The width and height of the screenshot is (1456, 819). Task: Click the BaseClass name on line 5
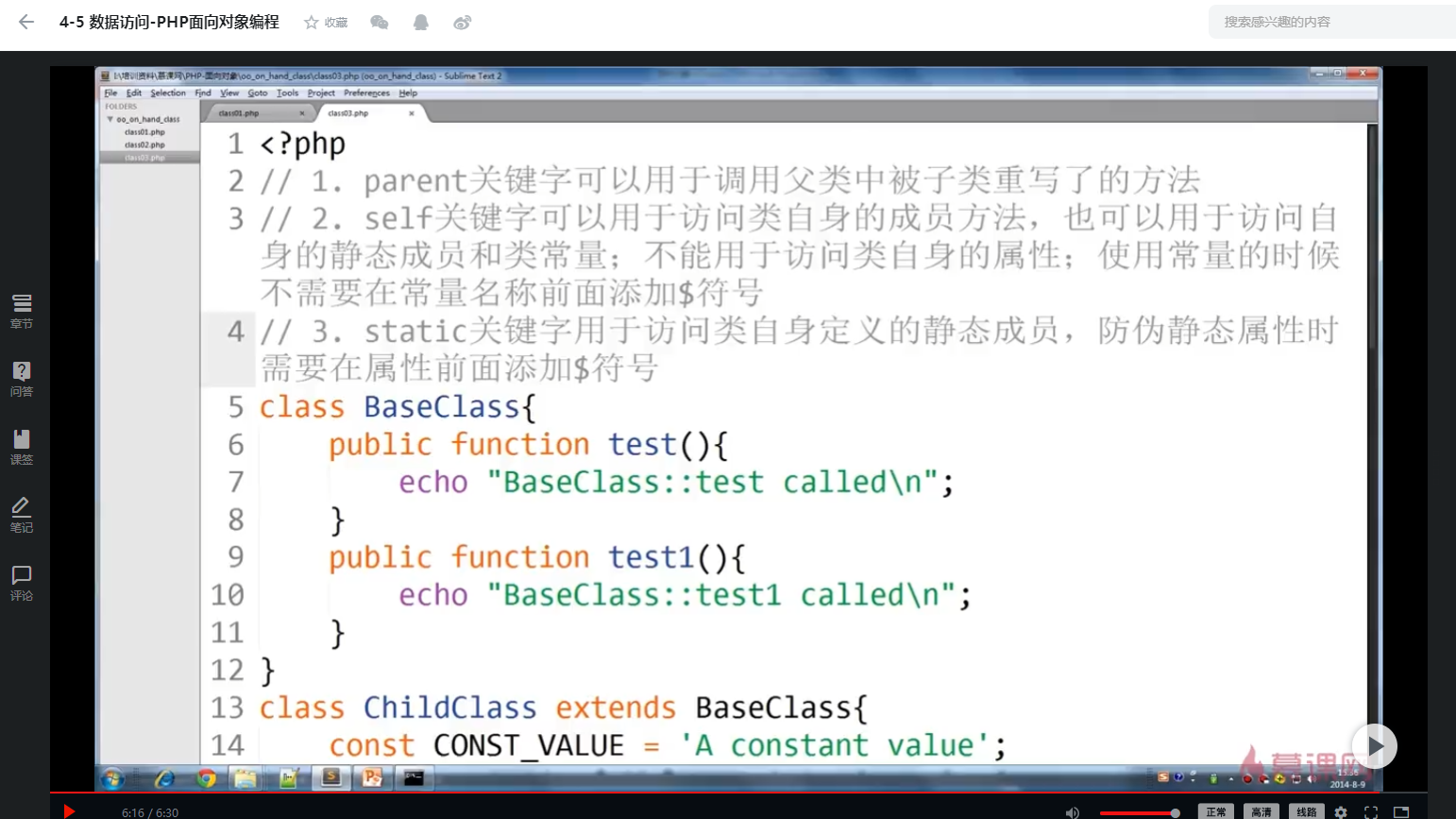click(442, 407)
